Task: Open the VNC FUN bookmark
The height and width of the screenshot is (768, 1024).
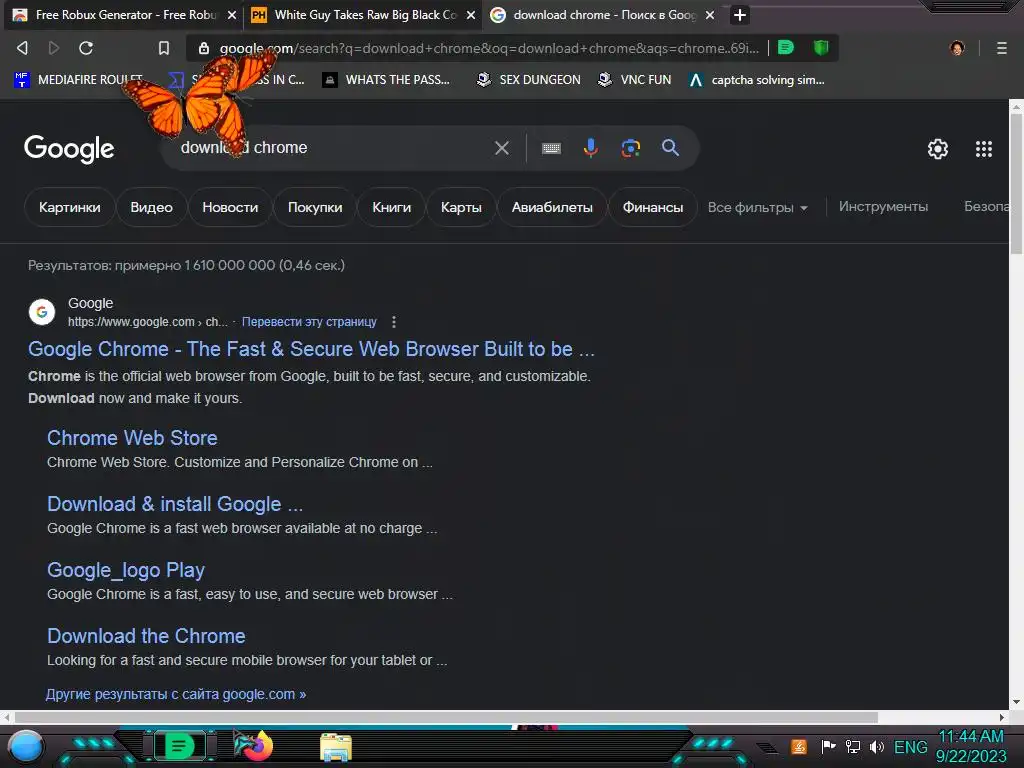Action: (635, 80)
